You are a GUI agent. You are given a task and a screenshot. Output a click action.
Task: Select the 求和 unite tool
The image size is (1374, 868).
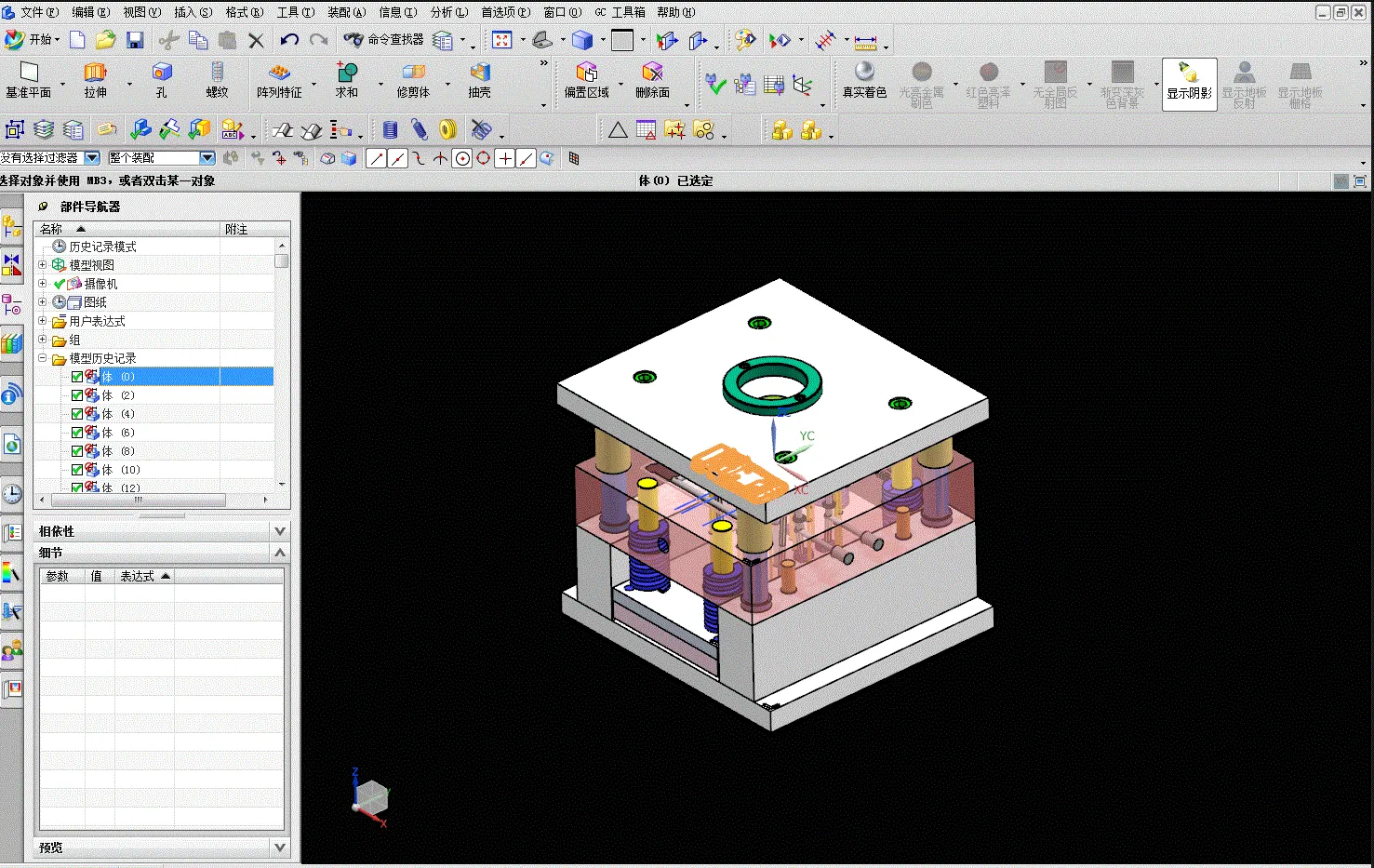[347, 81]
